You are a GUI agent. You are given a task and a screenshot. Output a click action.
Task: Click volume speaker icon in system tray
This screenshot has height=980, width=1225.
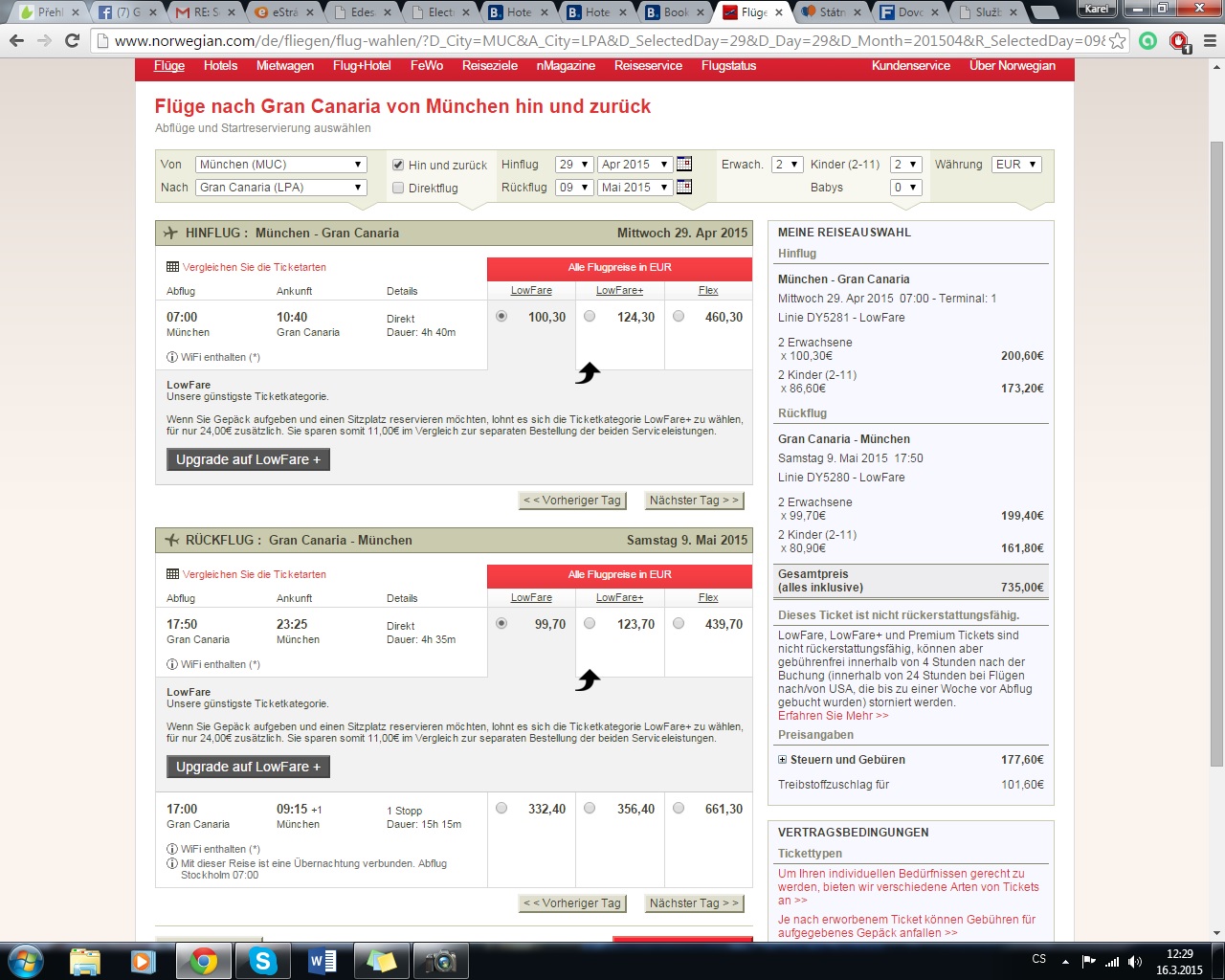point(1135,961)
